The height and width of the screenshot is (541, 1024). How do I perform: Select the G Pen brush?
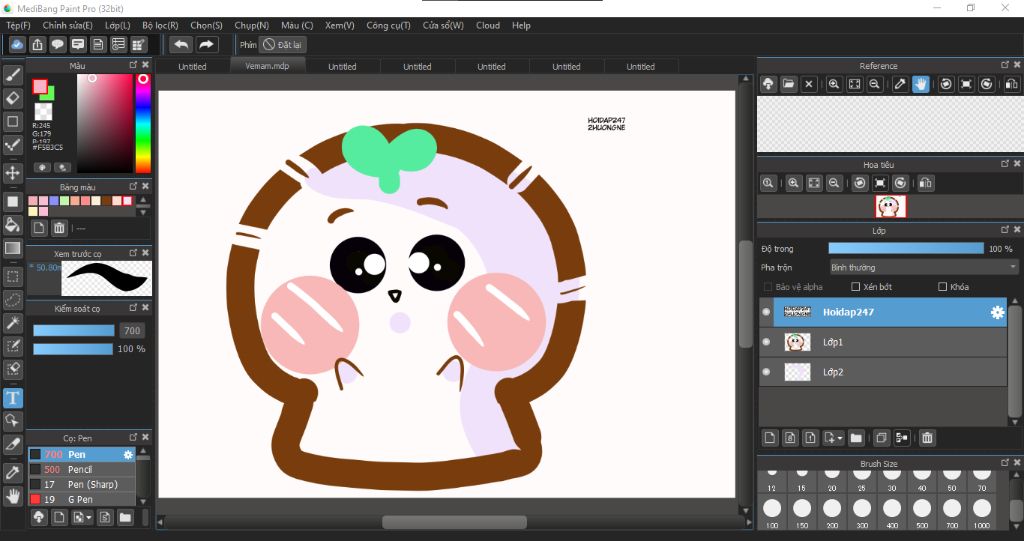pos(82,499)
